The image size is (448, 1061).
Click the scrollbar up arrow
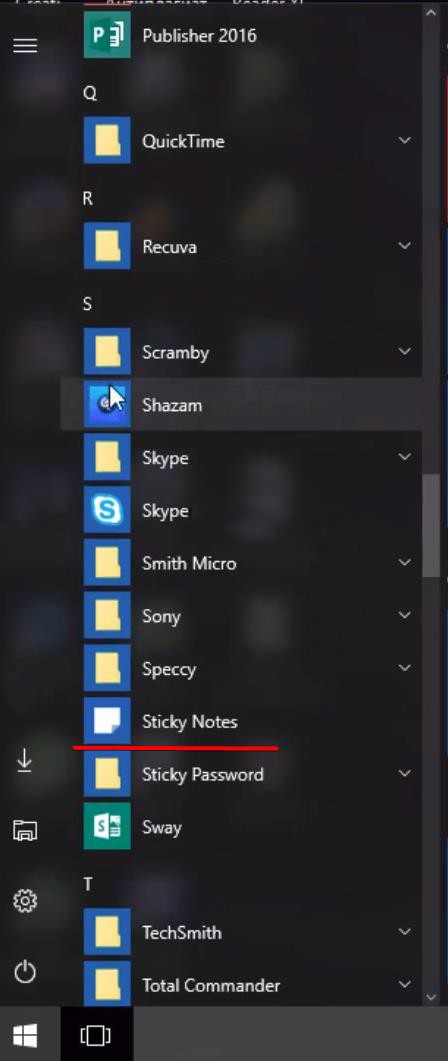tap(431, 12)
